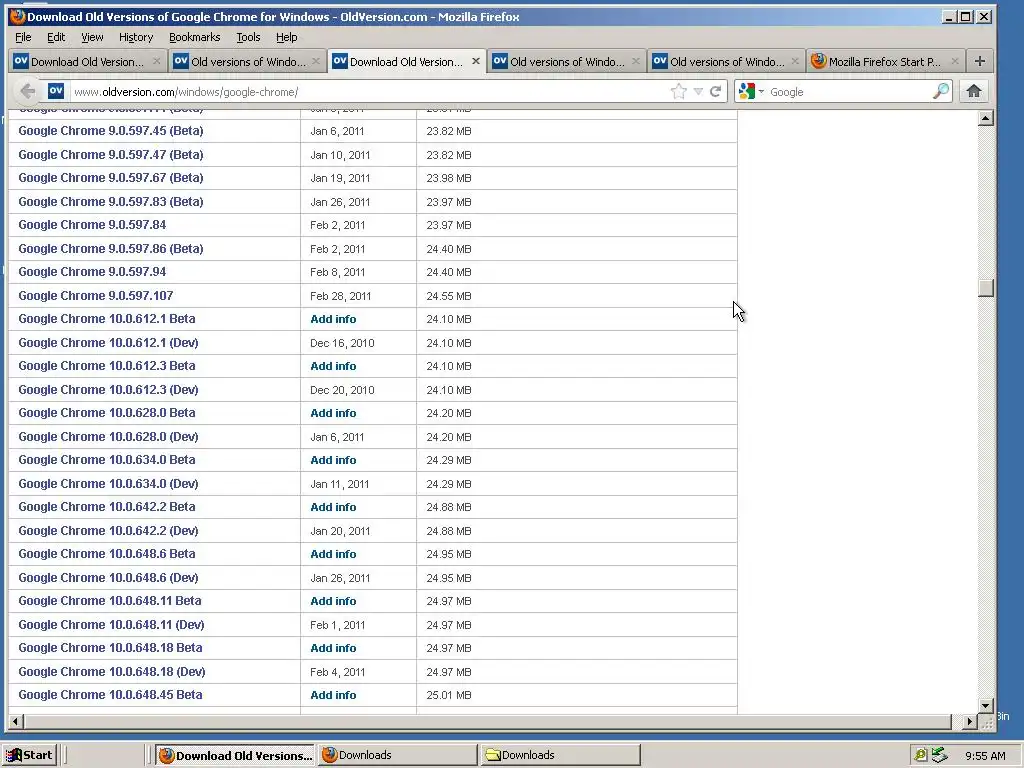Open Google Chrome 10.0.642.2 (Dev) link
Screen dimensions: 1024x768
pyautogui.click(x=108, y=530)
